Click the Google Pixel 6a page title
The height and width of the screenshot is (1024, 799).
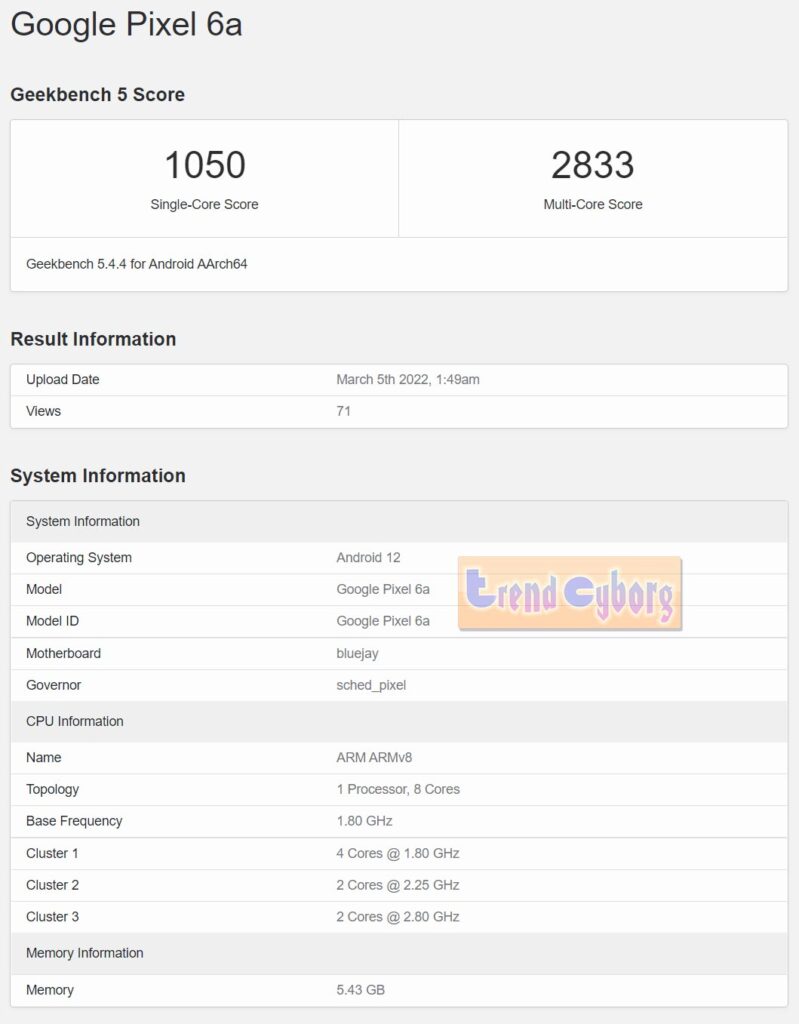[126, 25]
